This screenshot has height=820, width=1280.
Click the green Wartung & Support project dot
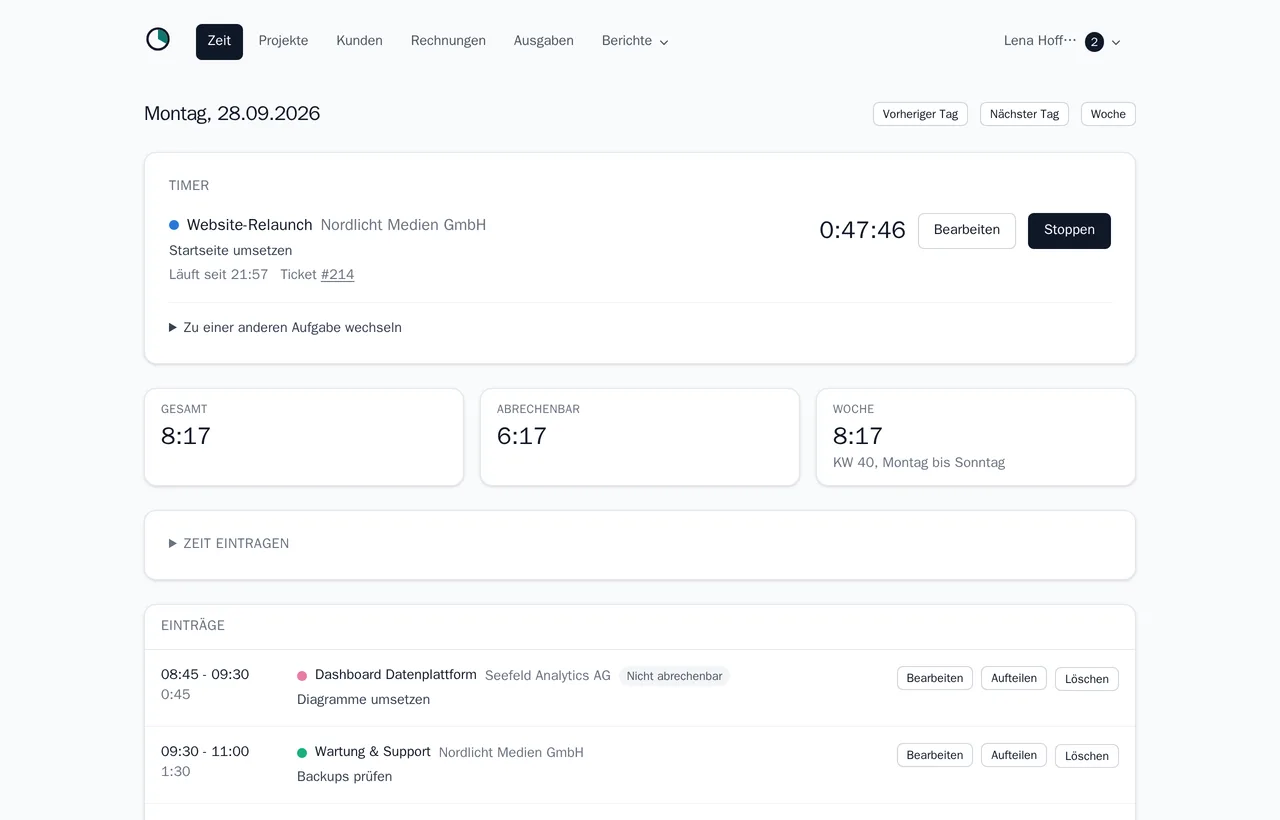pos(302,753)
